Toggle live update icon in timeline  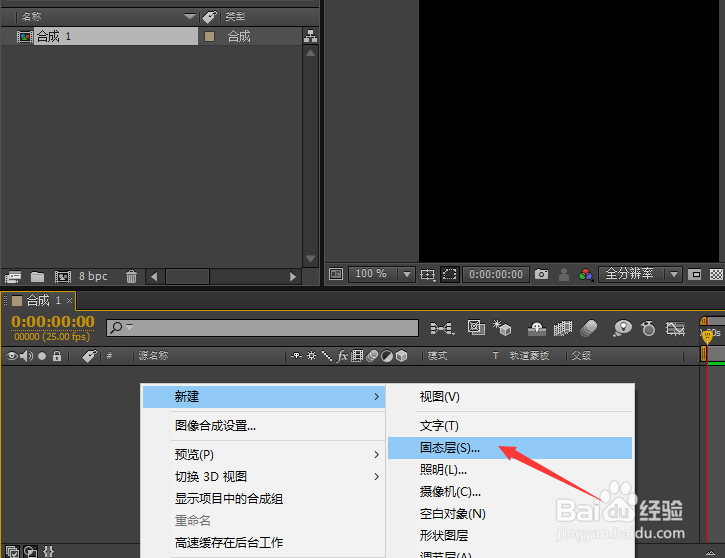(x=476, y=328)
